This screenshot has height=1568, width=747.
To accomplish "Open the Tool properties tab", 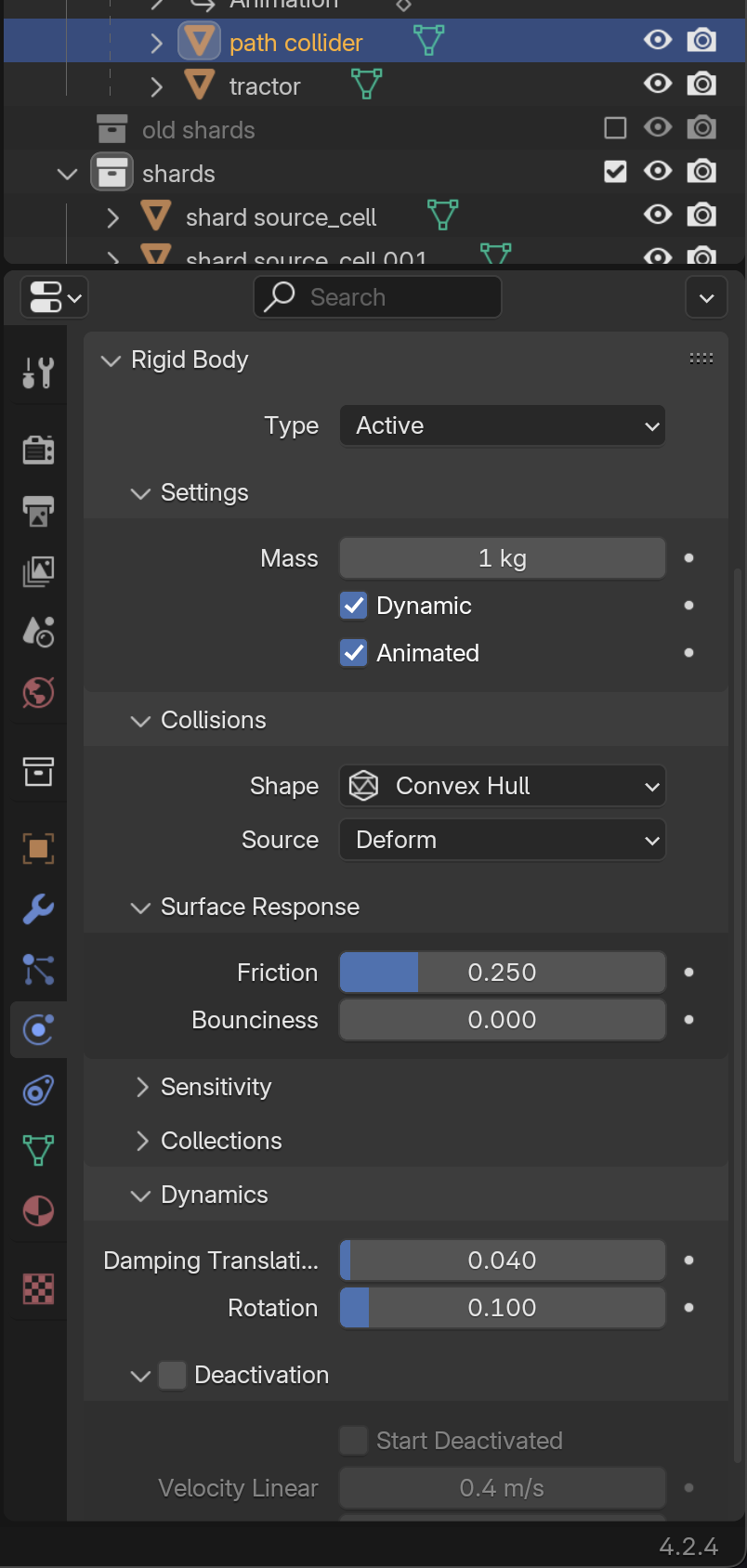I will (38, 373).
